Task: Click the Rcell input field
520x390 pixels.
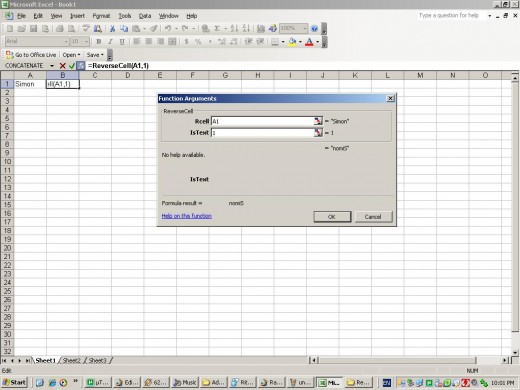Action: 262,121
